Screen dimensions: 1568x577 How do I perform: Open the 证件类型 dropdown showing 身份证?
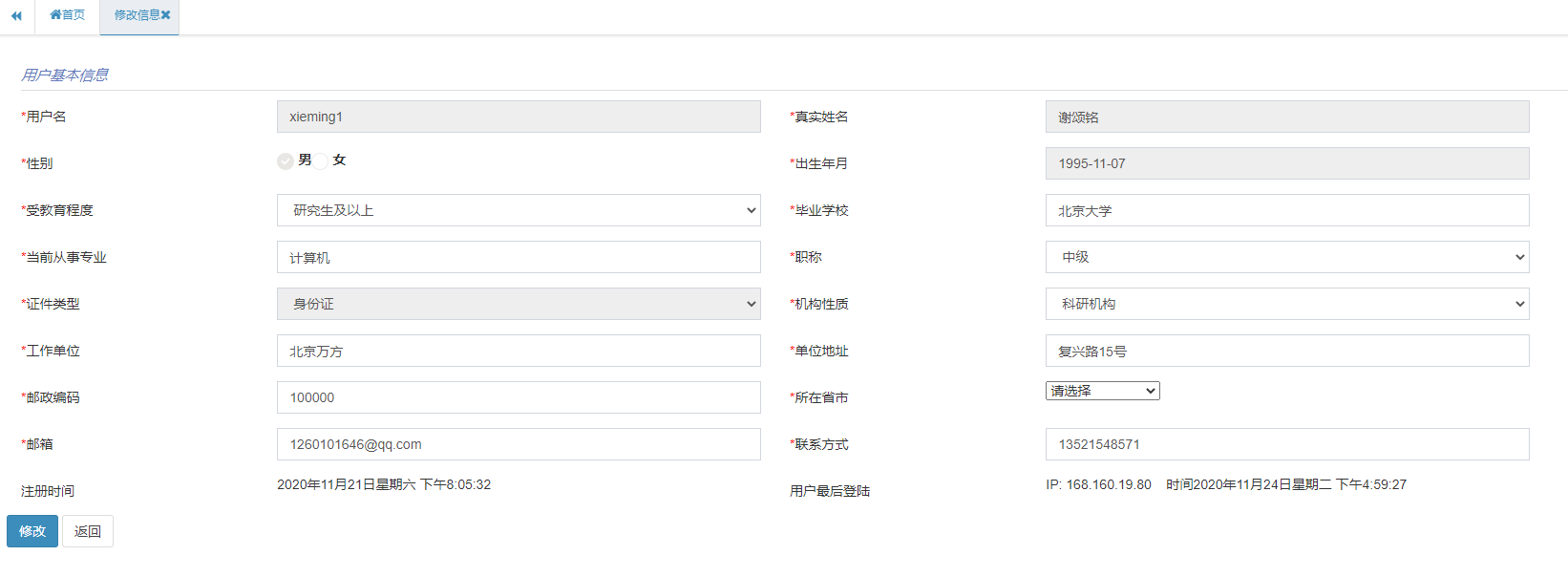click(519, 304)
